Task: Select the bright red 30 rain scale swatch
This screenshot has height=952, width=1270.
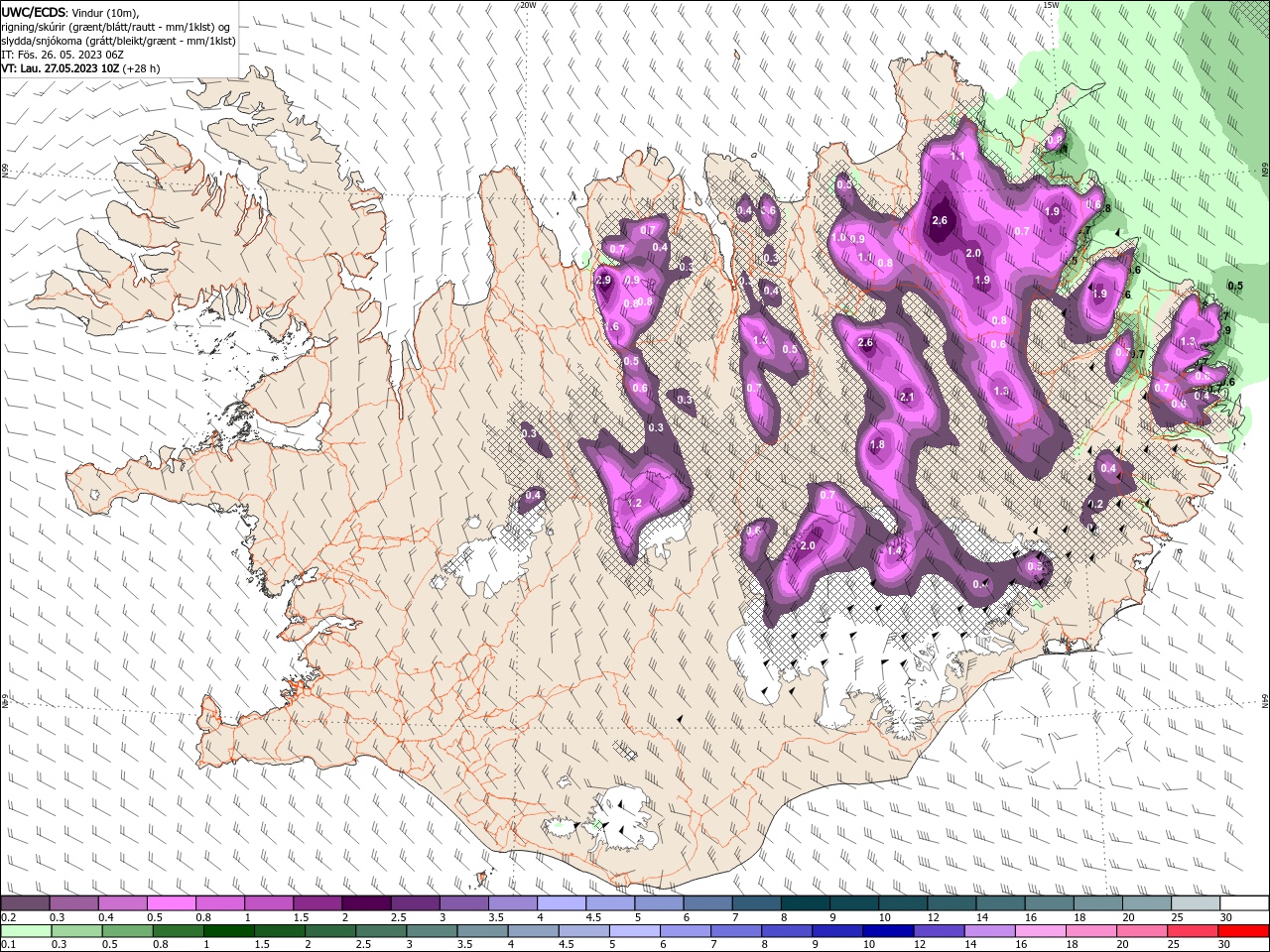Action: pos(1244,931)
